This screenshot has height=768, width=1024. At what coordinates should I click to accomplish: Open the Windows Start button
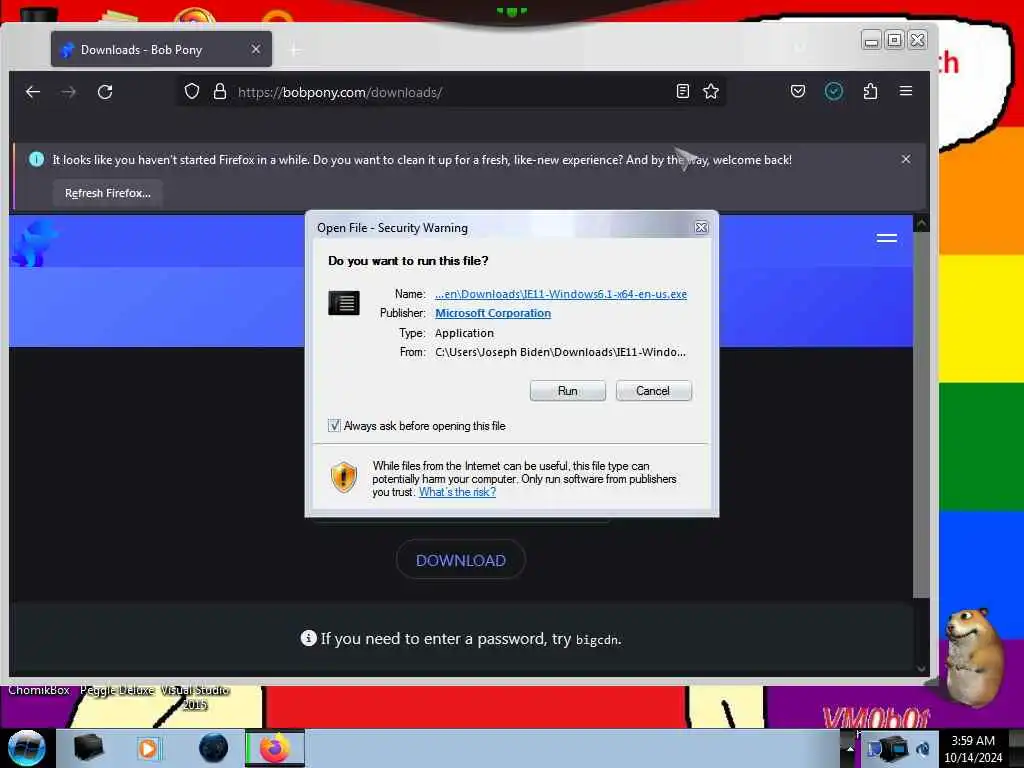pyautogui.click(x=26, y=748)
